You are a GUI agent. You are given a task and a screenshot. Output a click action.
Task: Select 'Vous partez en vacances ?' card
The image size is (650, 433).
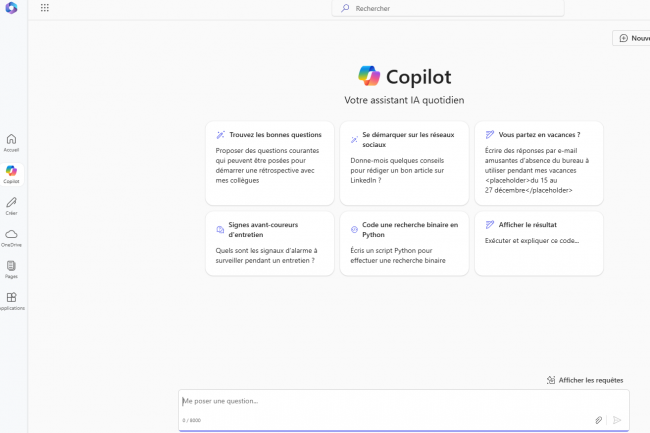click(539, 163)
